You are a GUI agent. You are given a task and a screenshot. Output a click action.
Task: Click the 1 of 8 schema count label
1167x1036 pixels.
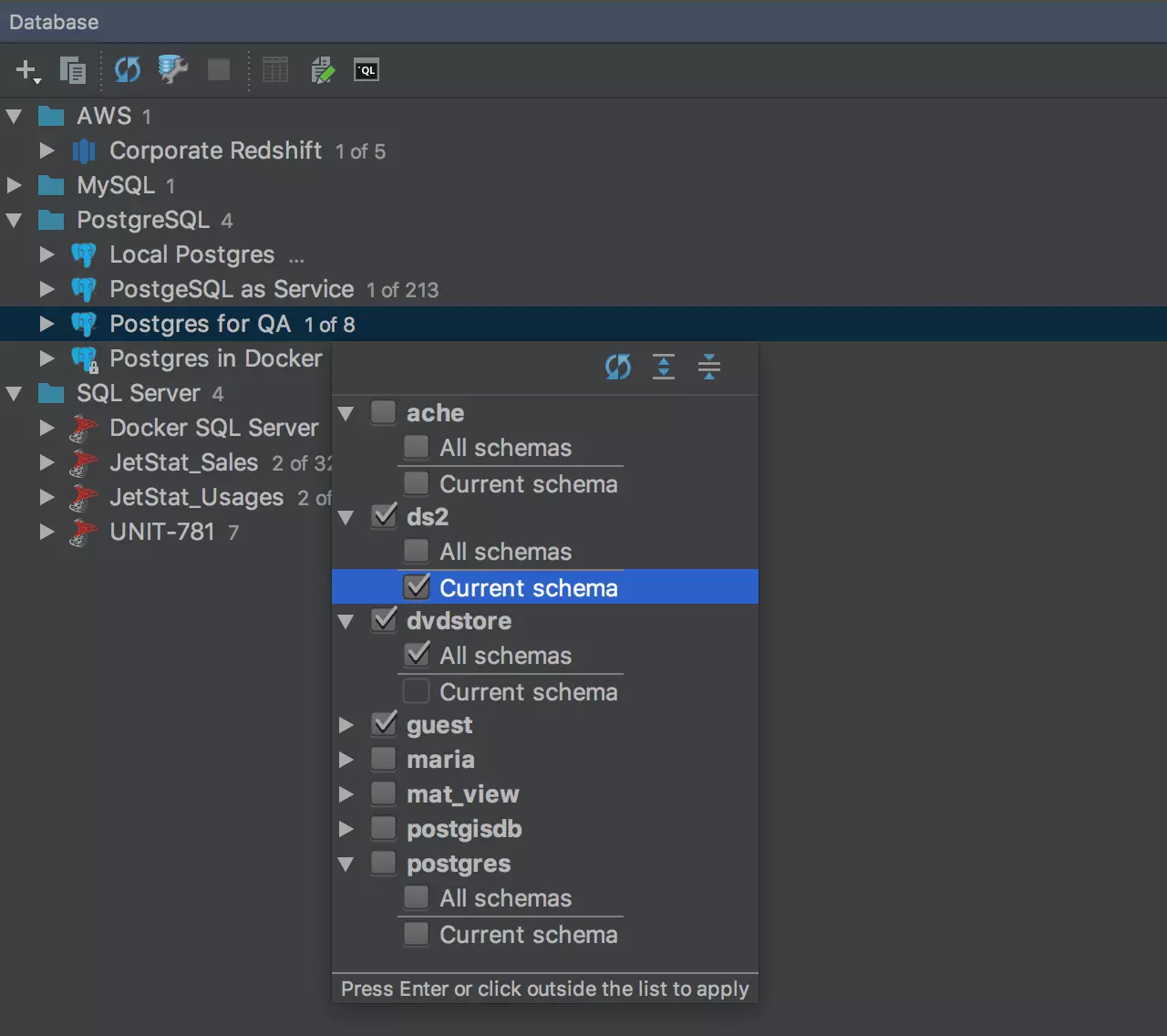(x=329, y=326)
